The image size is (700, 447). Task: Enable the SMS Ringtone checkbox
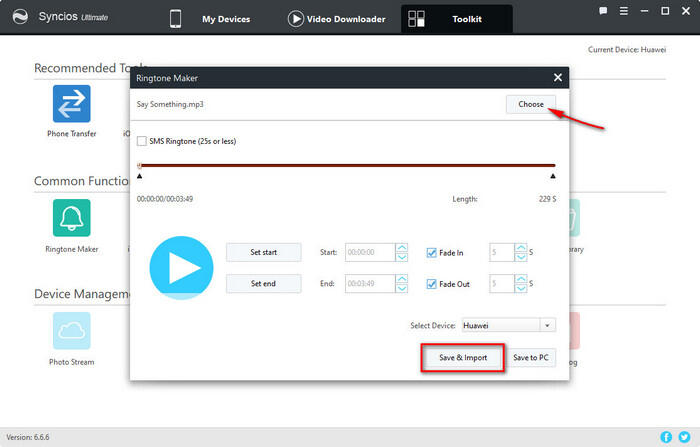point(142,141)
